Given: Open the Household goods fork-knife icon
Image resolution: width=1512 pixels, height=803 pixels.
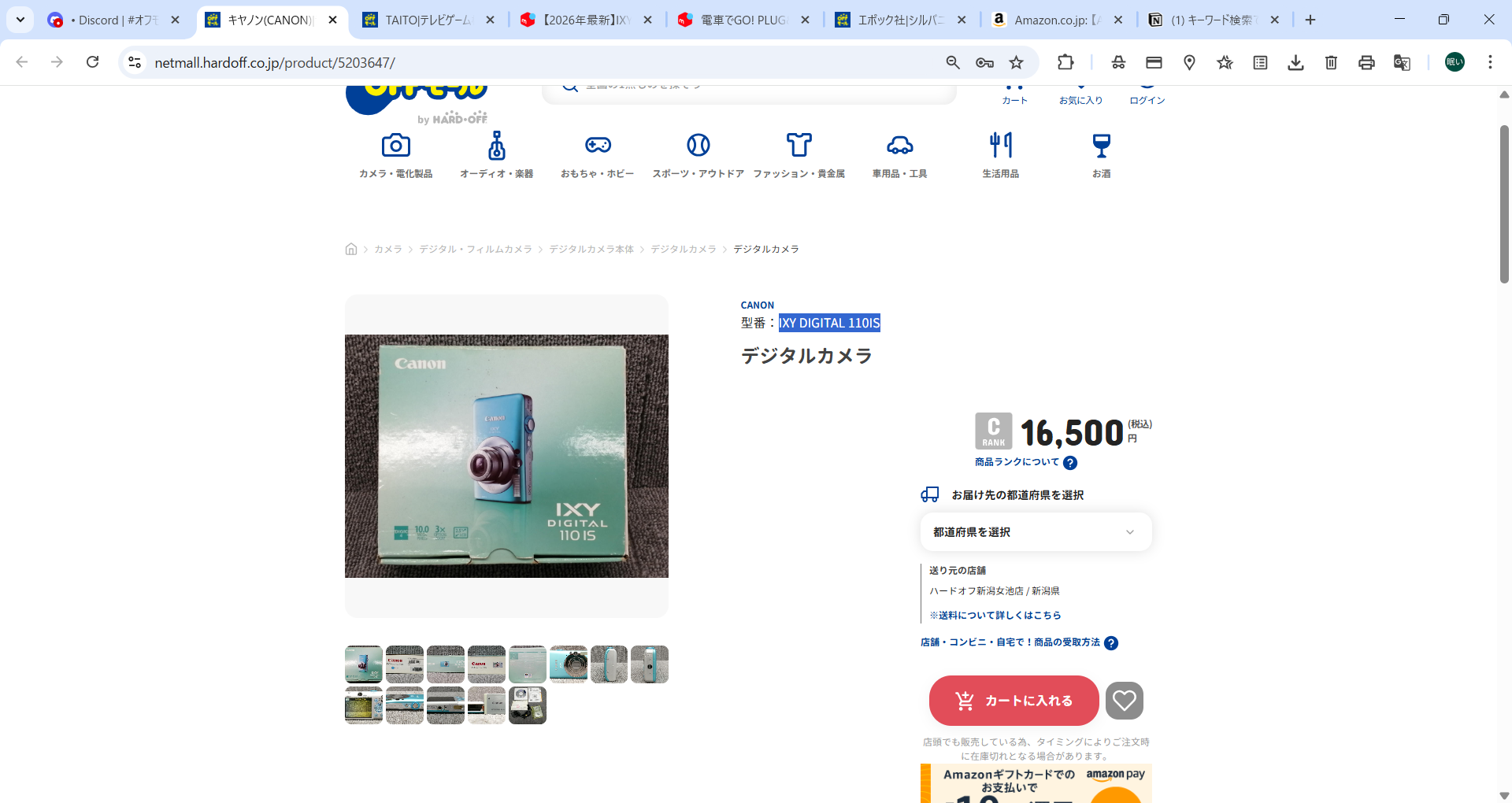Looking at the screenshot, I should click(1001, 145).
